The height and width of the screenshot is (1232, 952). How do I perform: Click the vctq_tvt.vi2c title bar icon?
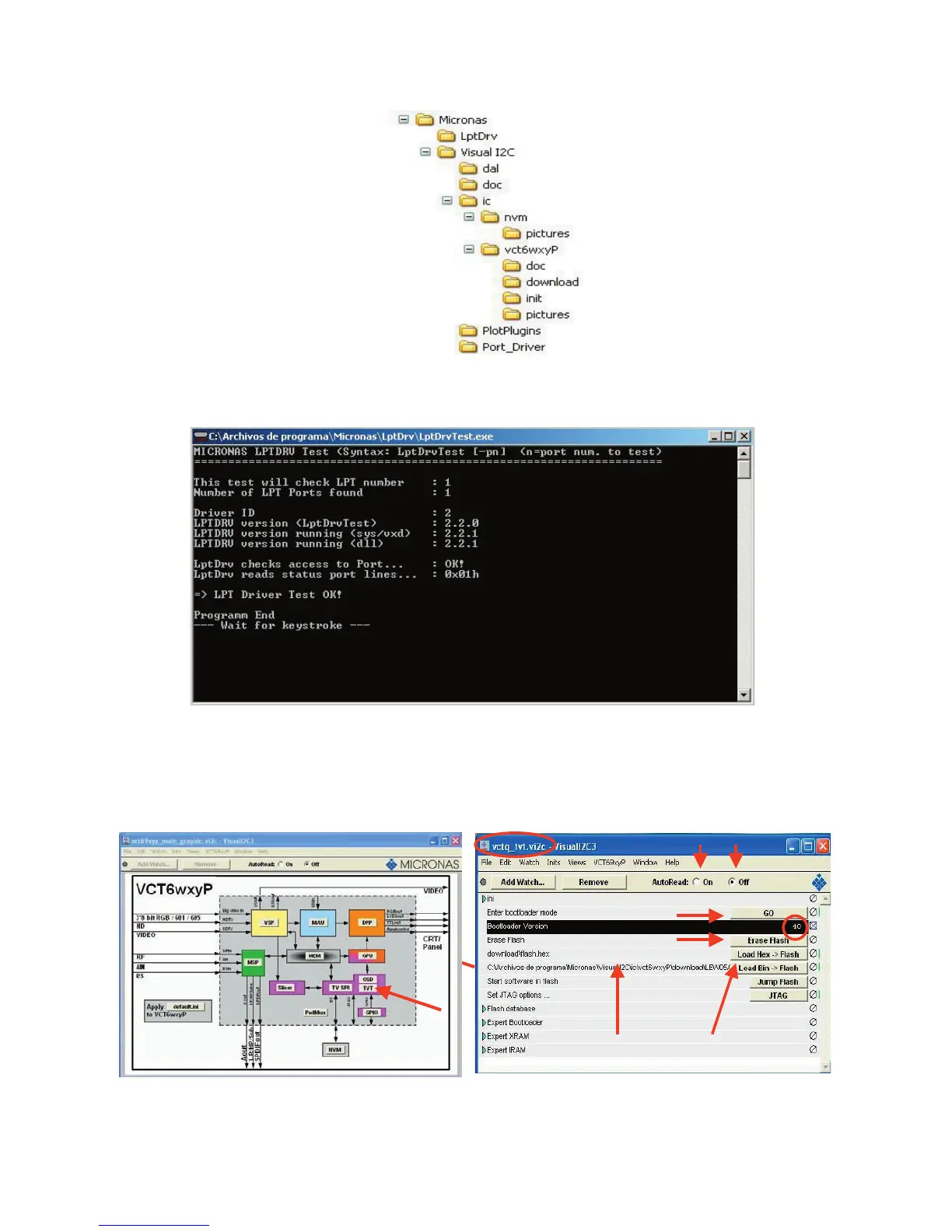[484, 846]
